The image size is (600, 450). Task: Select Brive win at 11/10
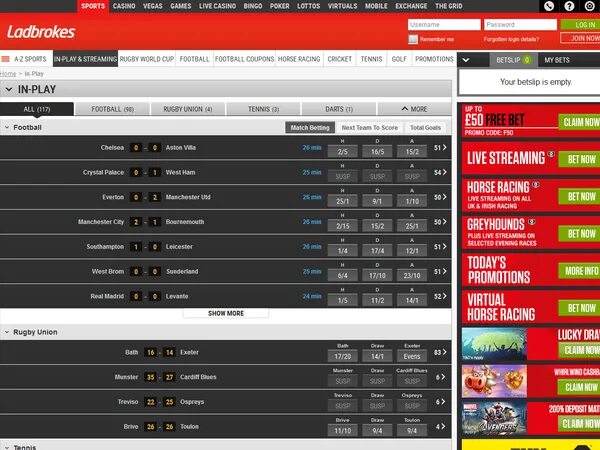342,430
